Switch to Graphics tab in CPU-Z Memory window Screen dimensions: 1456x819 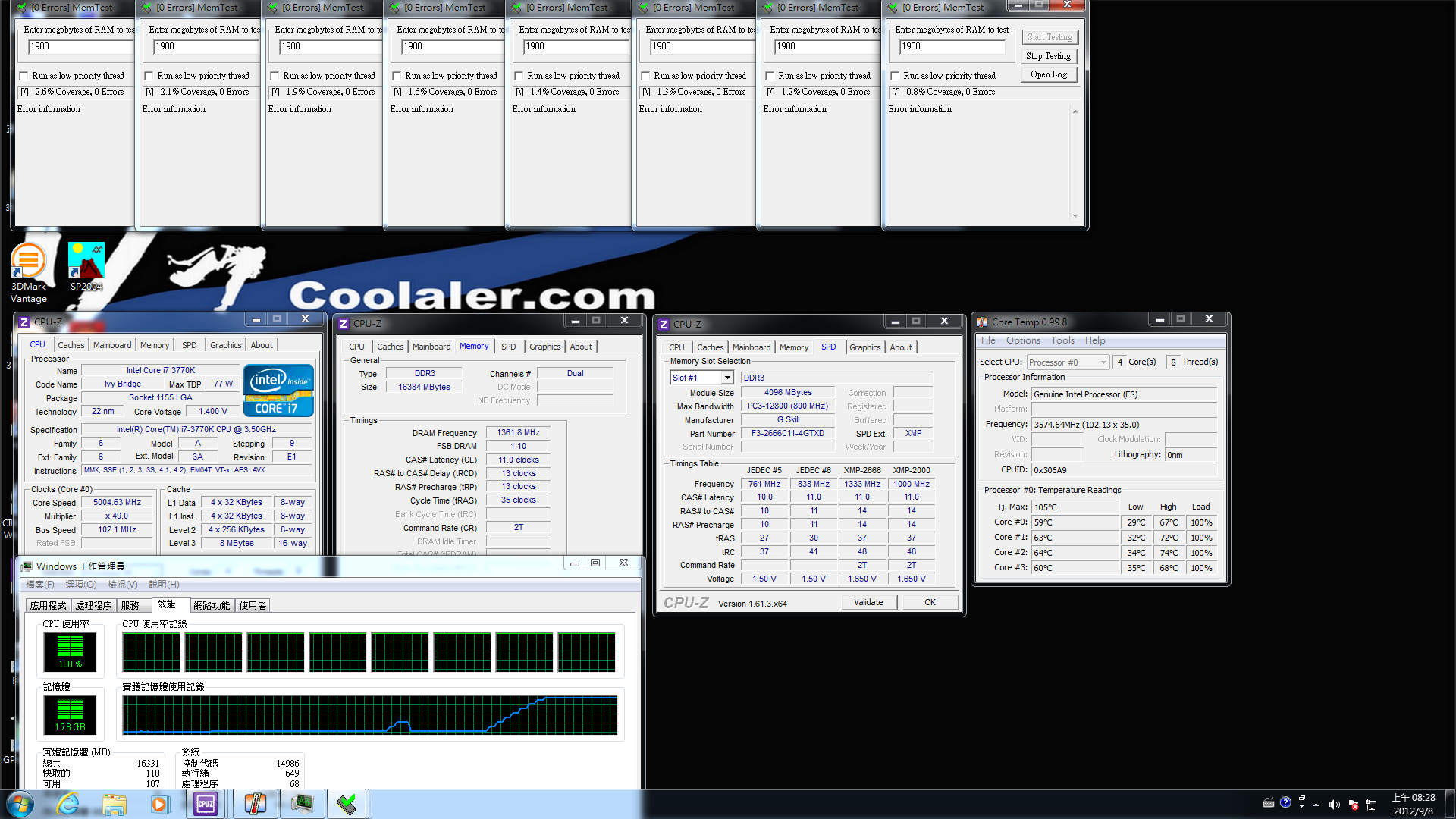coord(544,347)
